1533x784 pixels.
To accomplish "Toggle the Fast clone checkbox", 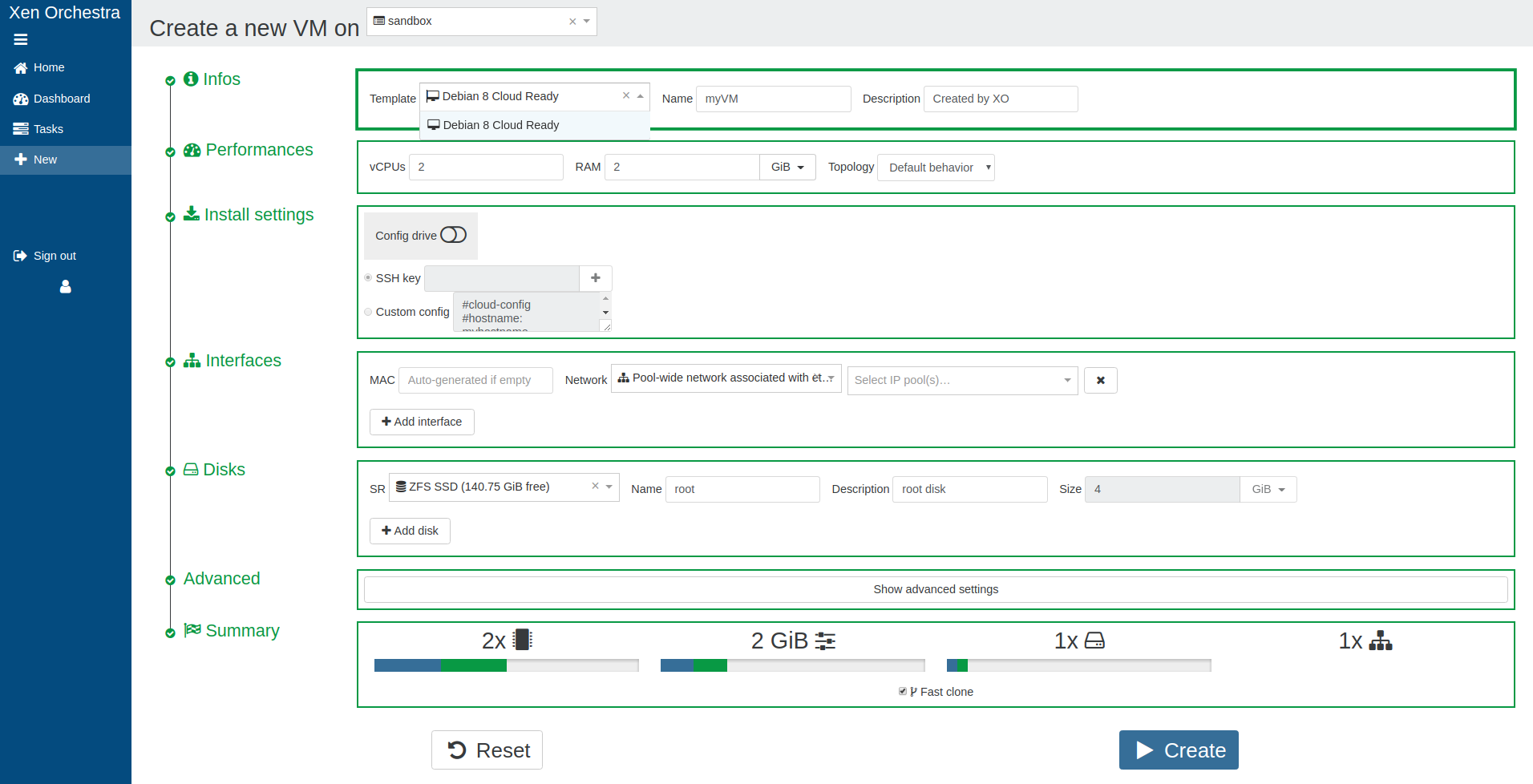I will 903,691.
